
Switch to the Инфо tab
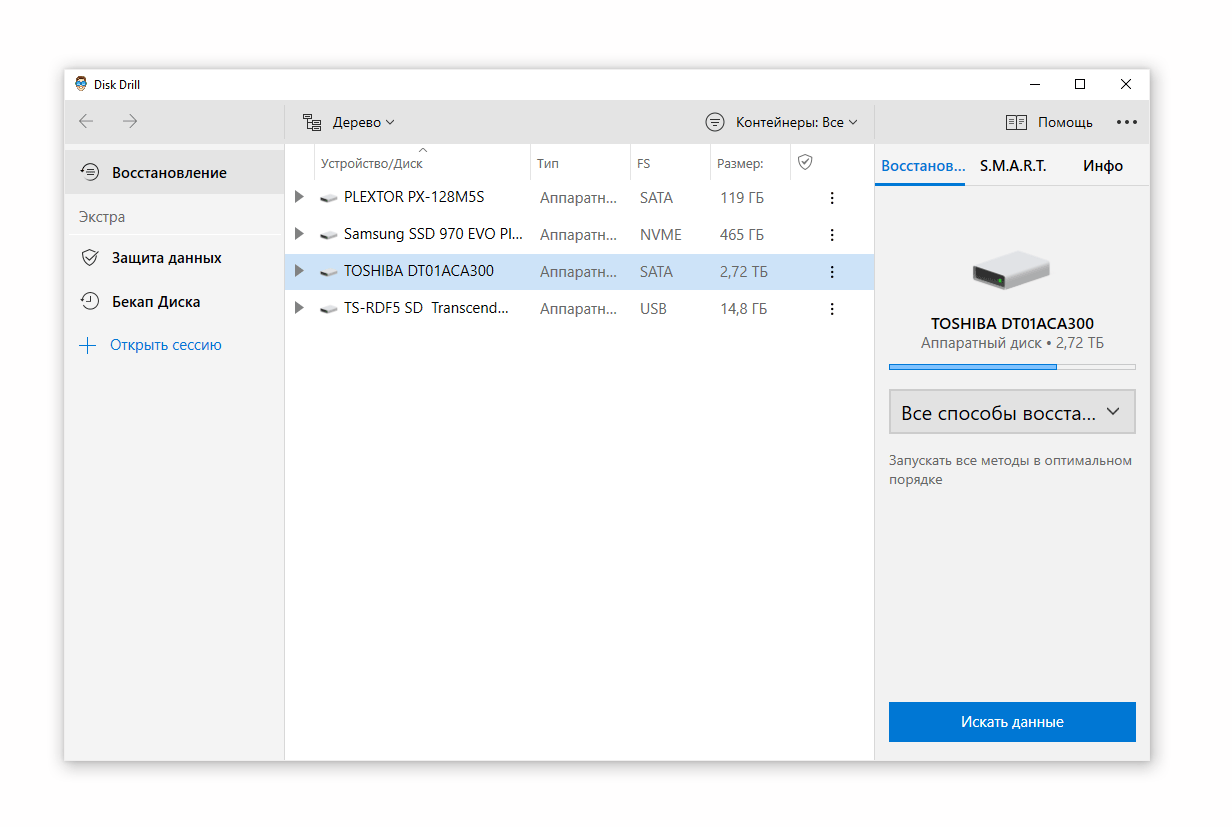[x=1102, y=166]
